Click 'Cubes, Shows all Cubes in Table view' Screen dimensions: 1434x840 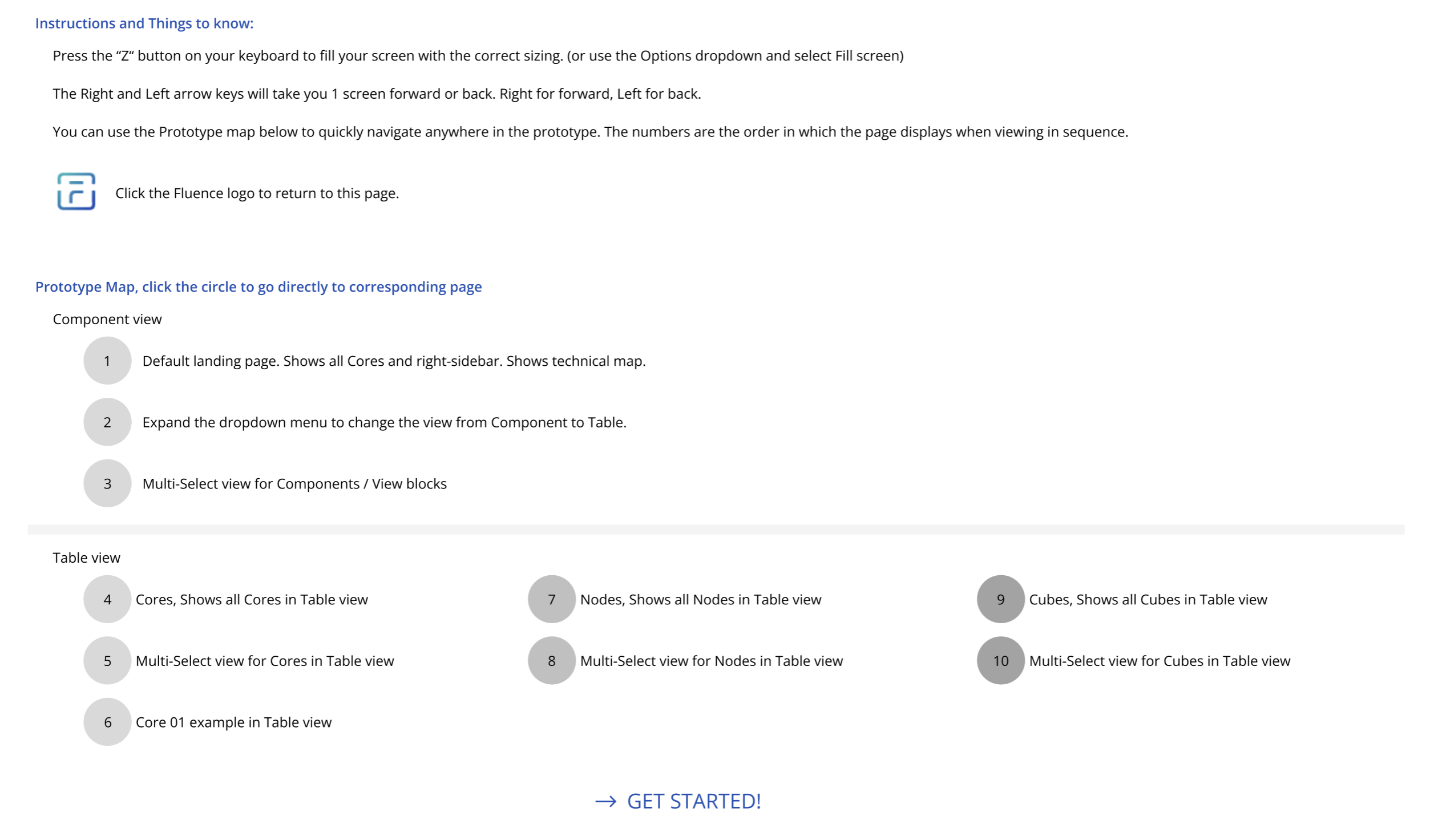coord(1148,600)
